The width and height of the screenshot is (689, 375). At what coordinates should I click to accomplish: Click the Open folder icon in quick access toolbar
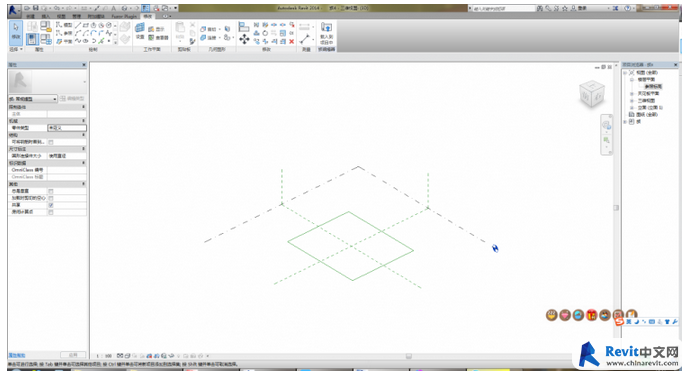pos(28,8)
